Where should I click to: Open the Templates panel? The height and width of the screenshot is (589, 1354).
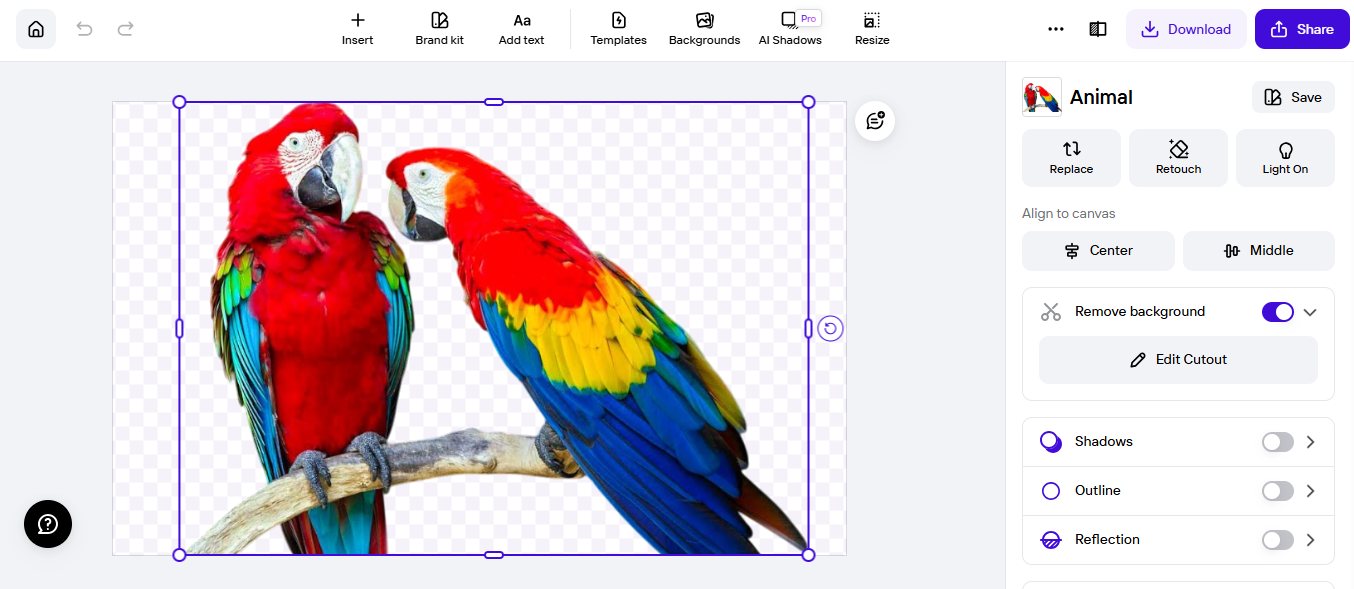point(618,28)
